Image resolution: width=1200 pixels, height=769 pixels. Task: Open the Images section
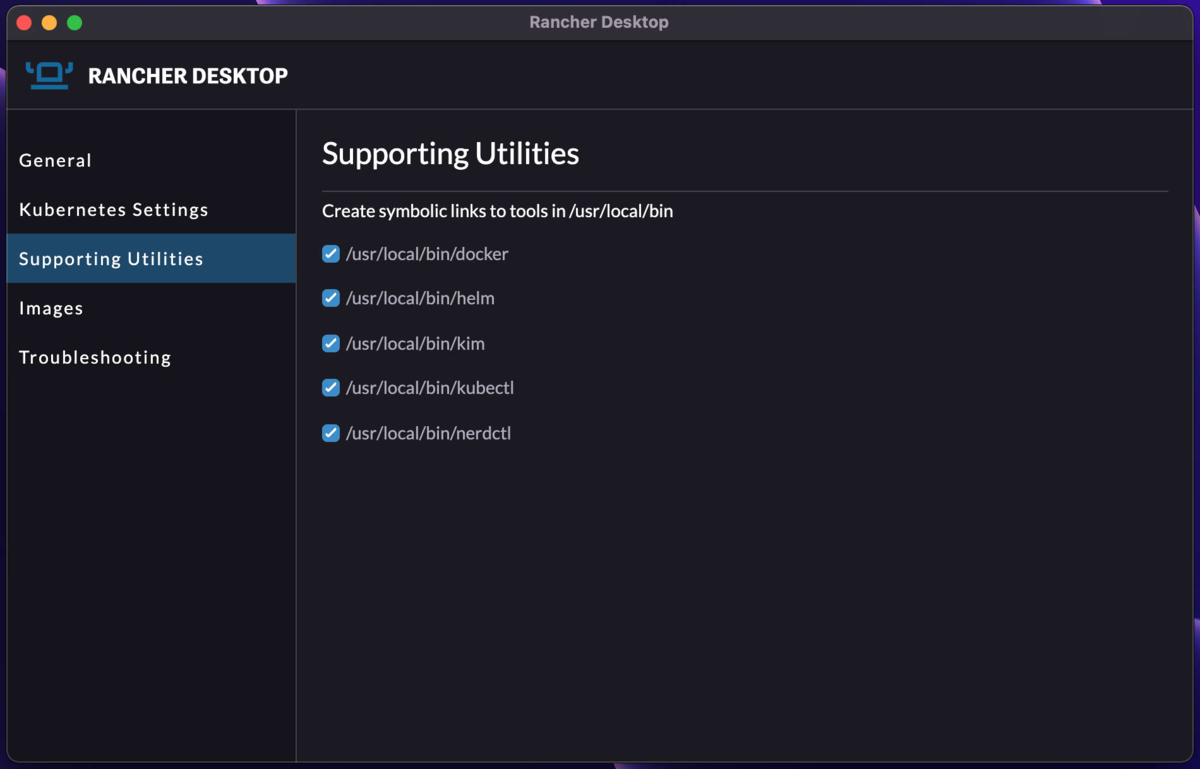tap(51, 308)
